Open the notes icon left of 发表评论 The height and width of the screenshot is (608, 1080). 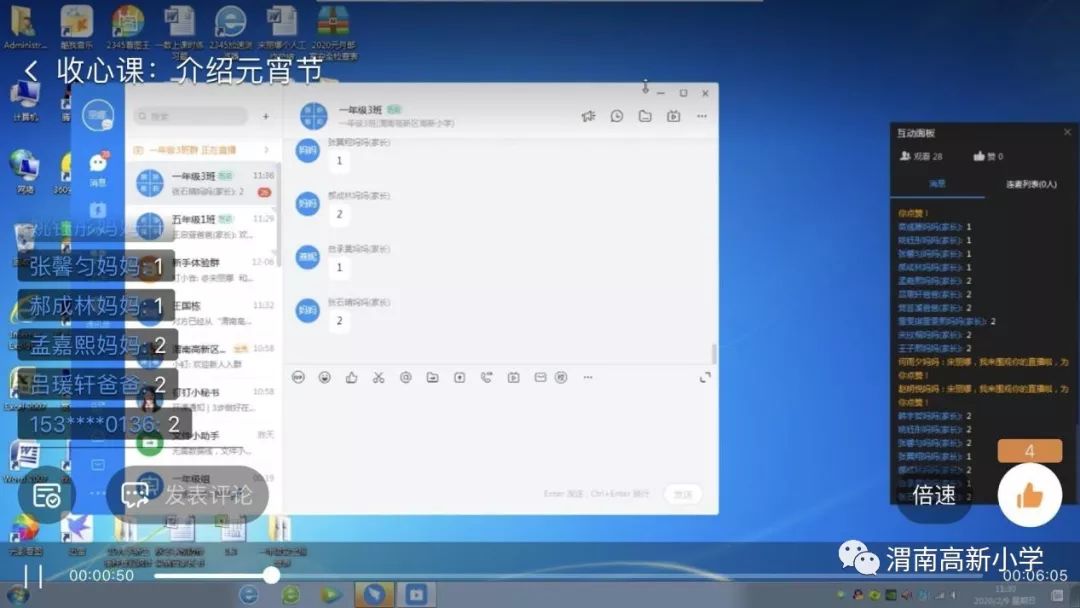(x=47, y=495)
